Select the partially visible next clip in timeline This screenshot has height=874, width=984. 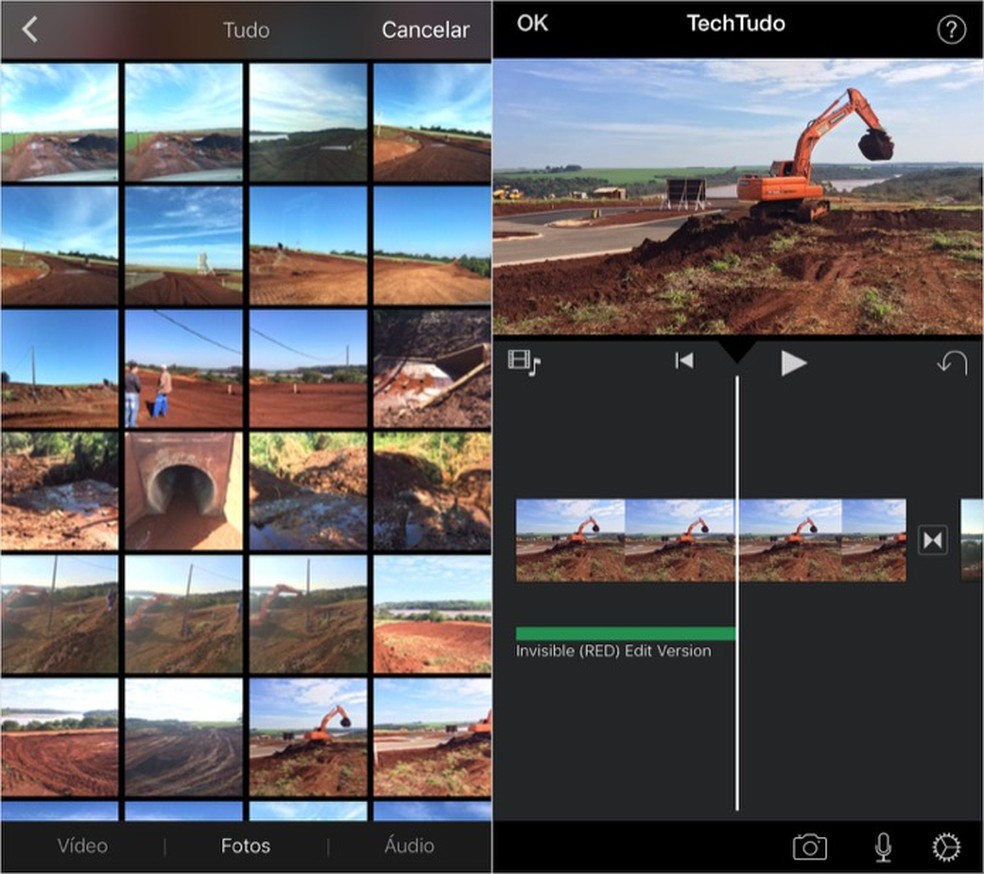tap(972, 540)
